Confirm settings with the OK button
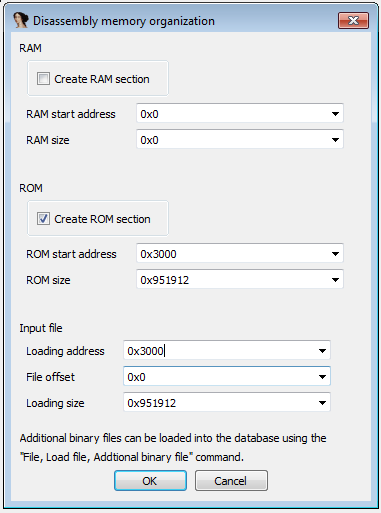The image size is (381, 513). pyautogui.click(x=150, y=481)
